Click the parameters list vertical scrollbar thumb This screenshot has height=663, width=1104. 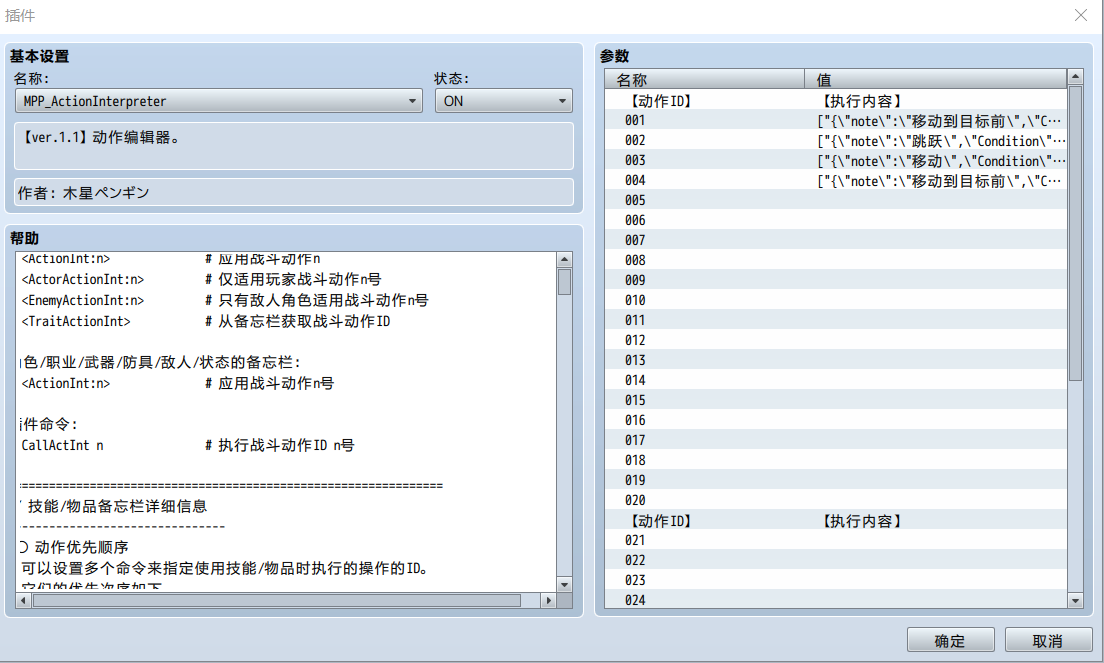tap(1075, 233)
